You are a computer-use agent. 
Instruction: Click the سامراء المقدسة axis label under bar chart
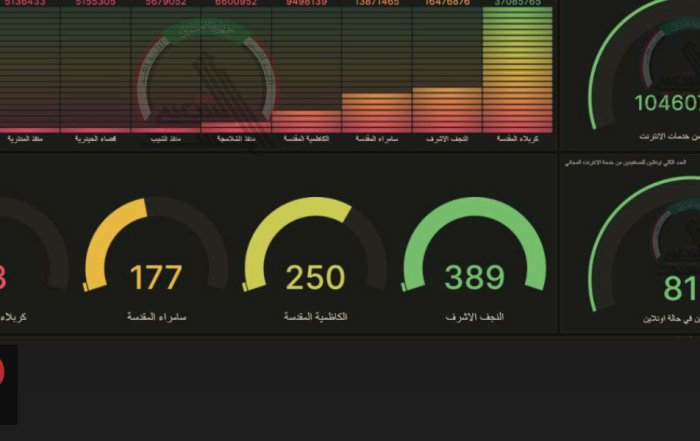[376, 139]
